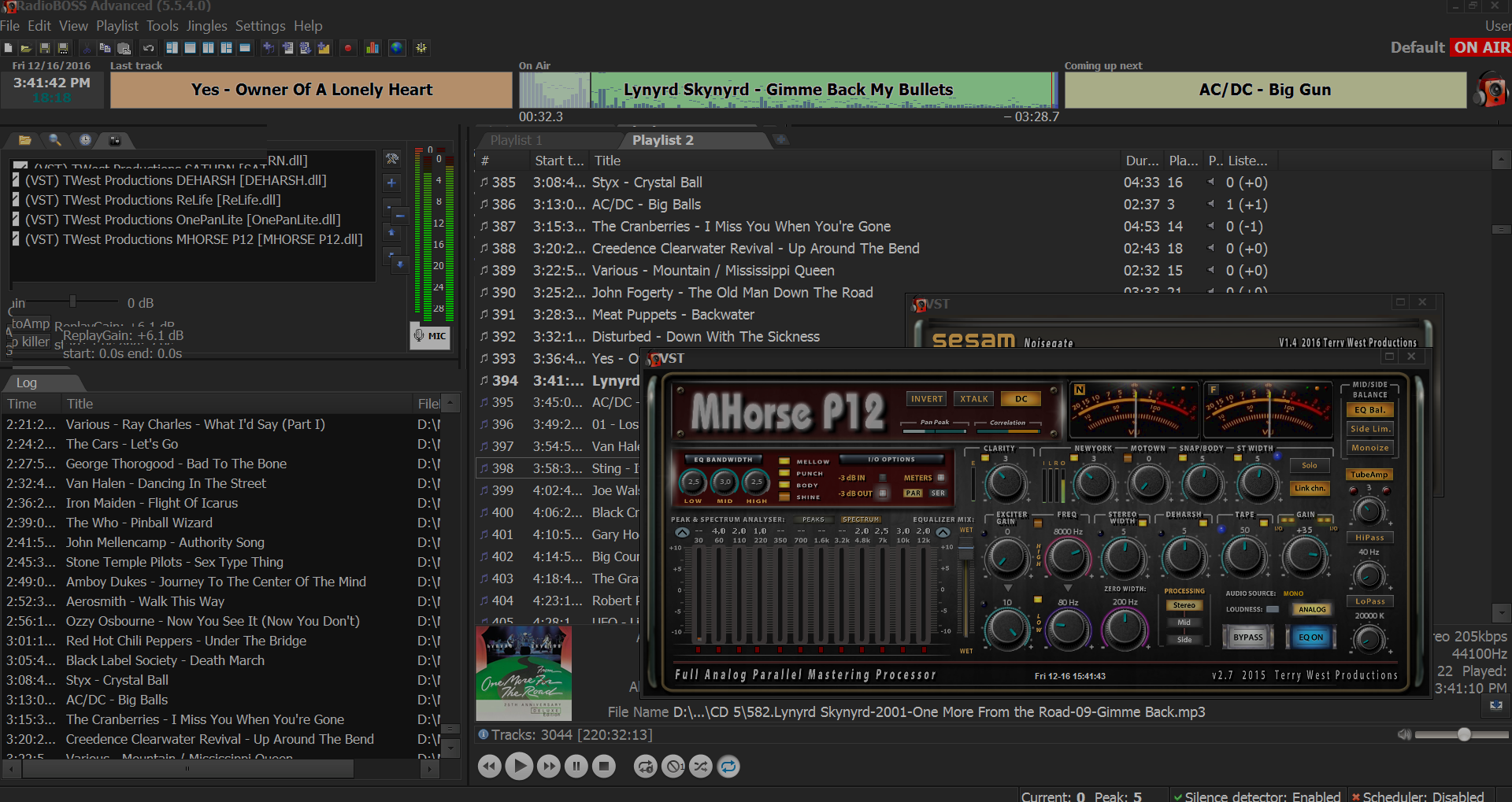Image resolution: width=1512 pixels, height=802 pixels.
Task: Click right up-arrow beside equalizer mix
Action: point(943,533)
